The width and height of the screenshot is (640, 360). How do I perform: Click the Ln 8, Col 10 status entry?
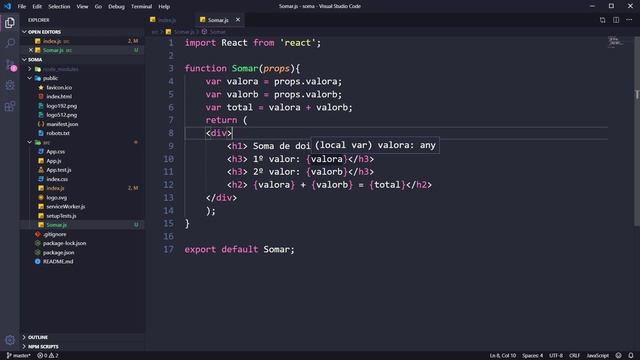[x=502, y=356]
